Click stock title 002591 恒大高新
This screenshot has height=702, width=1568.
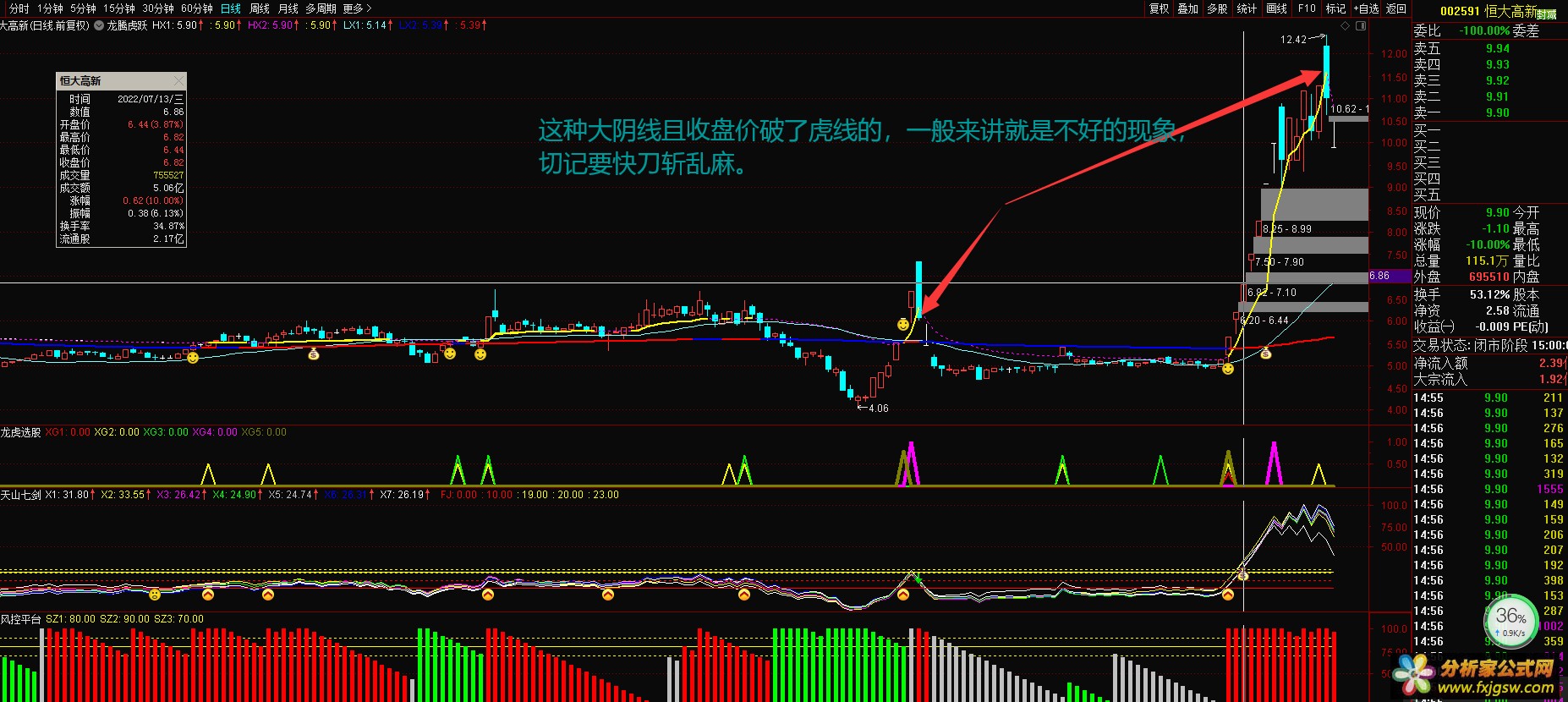(x=1489, y=11)
